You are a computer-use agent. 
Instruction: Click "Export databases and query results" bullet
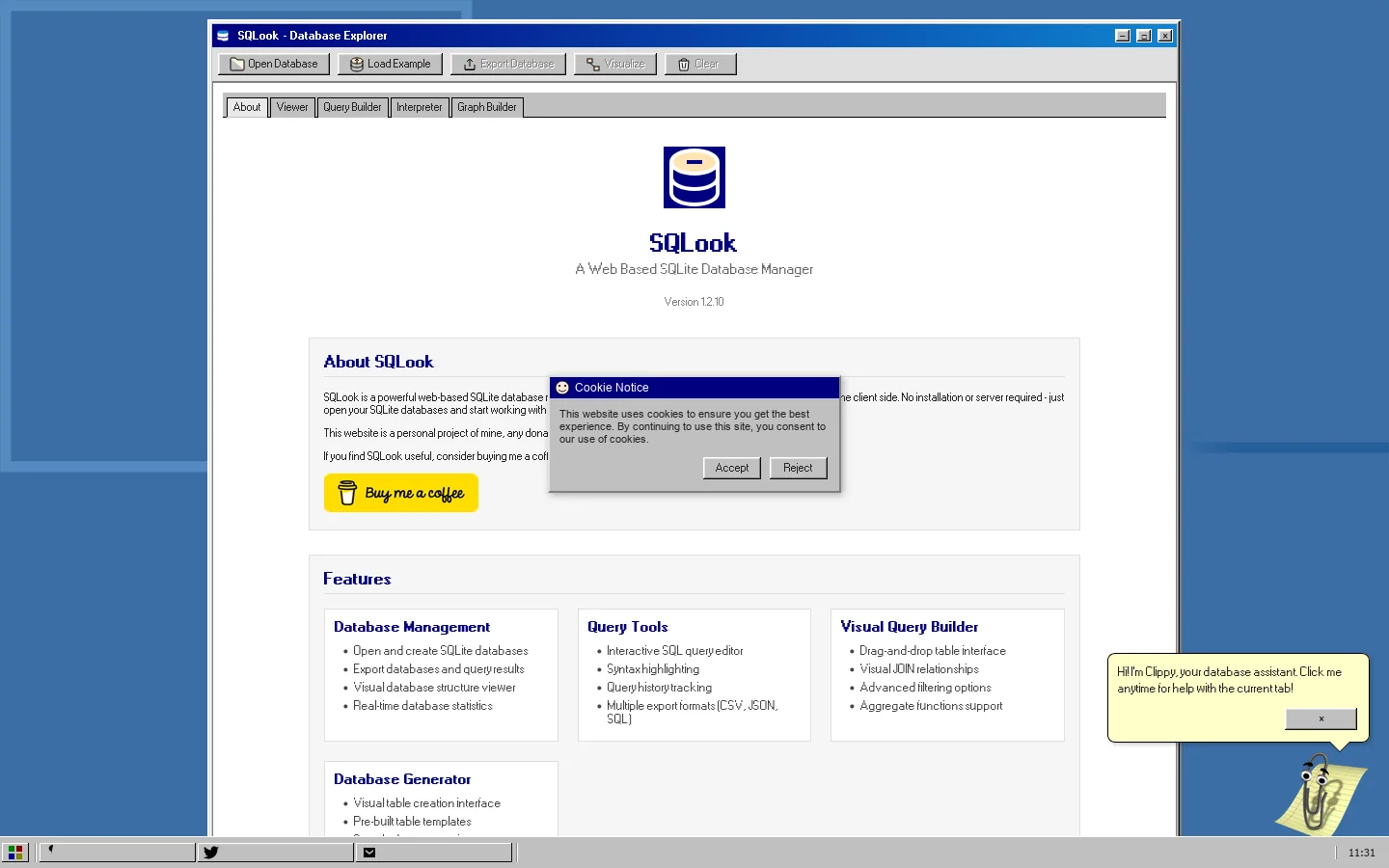tap(439, 669)
